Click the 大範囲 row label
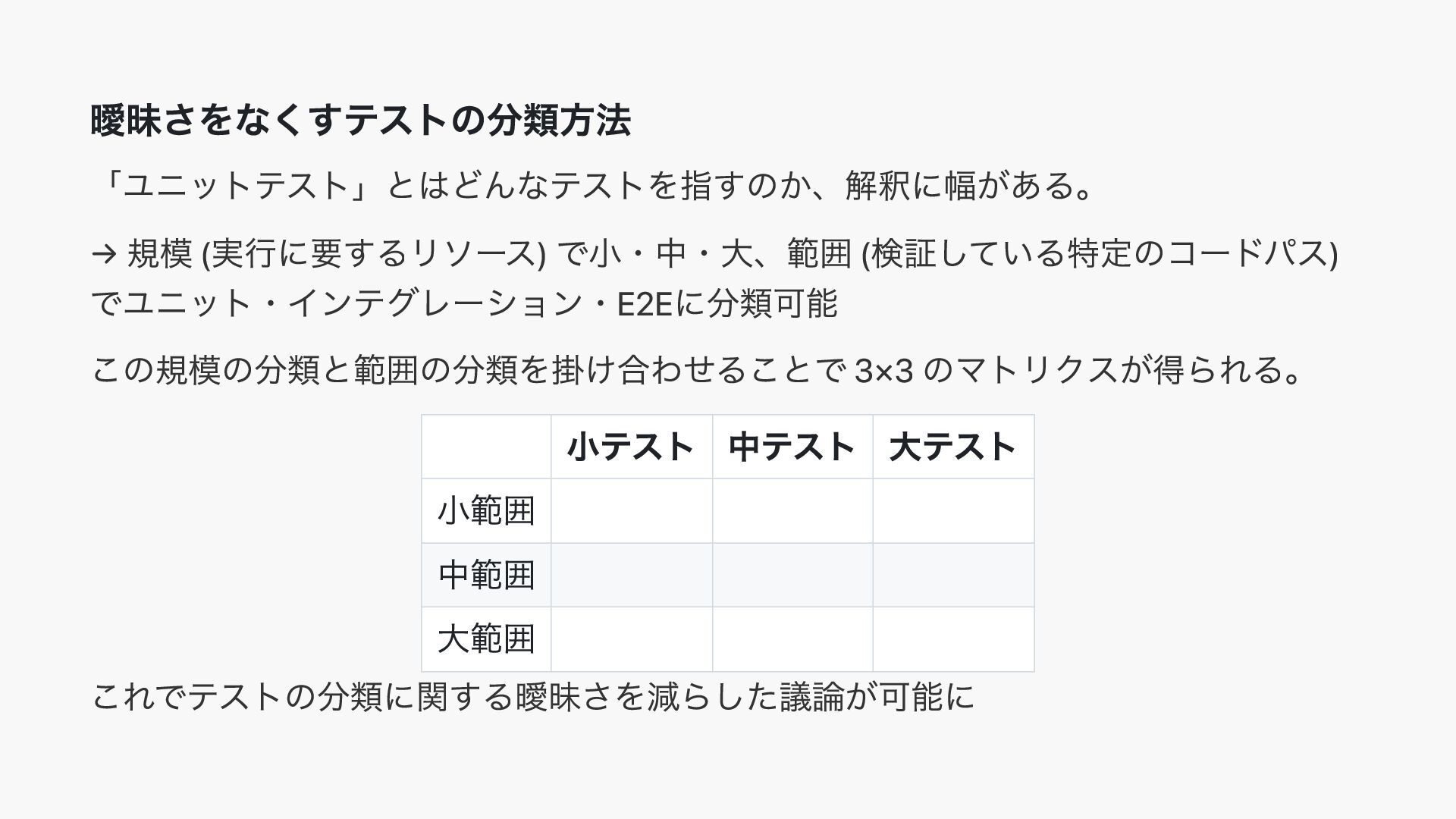The height and width of the screenshot is (819, 1456). [486, 639]
